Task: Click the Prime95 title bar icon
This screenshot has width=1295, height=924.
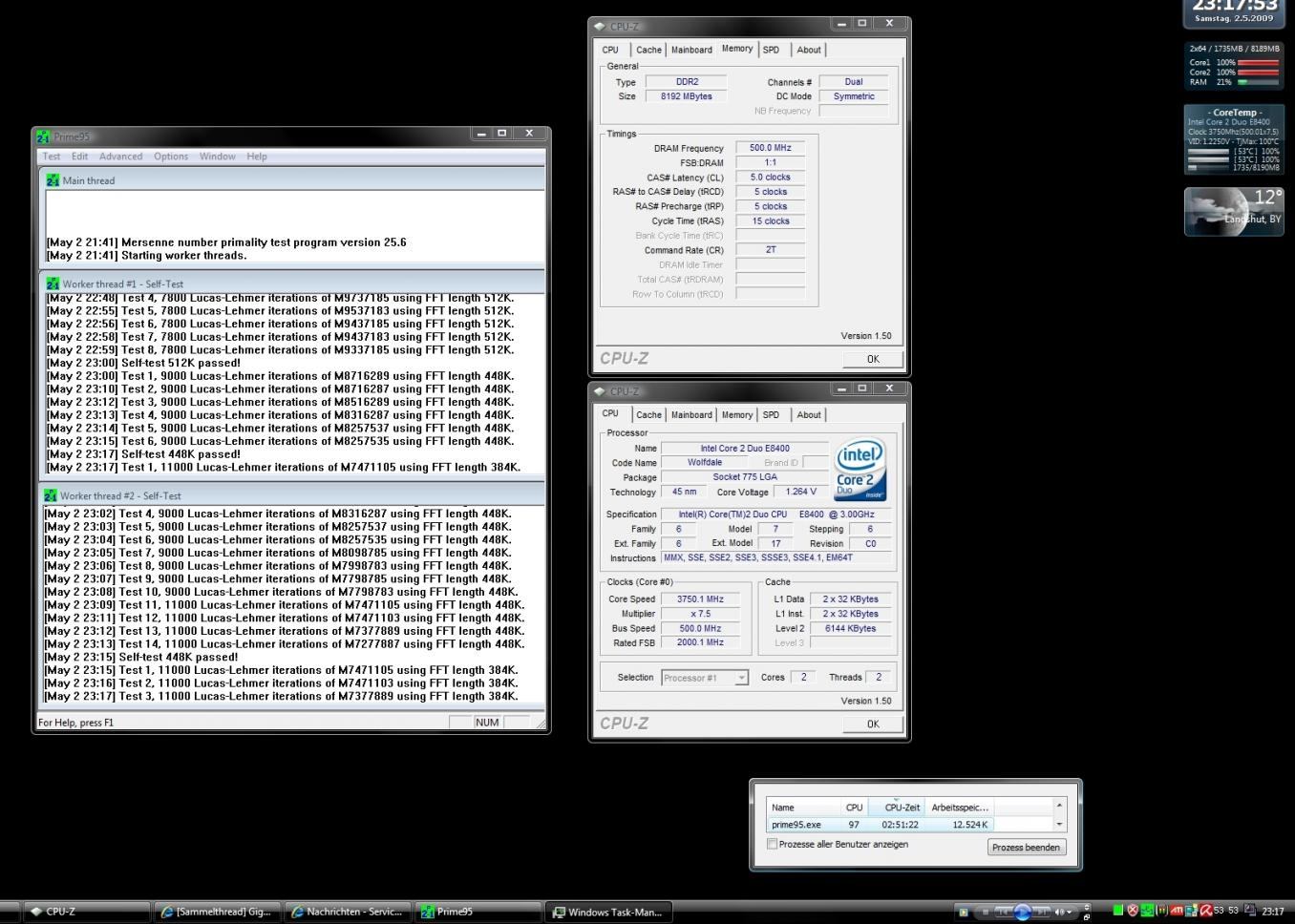Action: pos(43,136)
